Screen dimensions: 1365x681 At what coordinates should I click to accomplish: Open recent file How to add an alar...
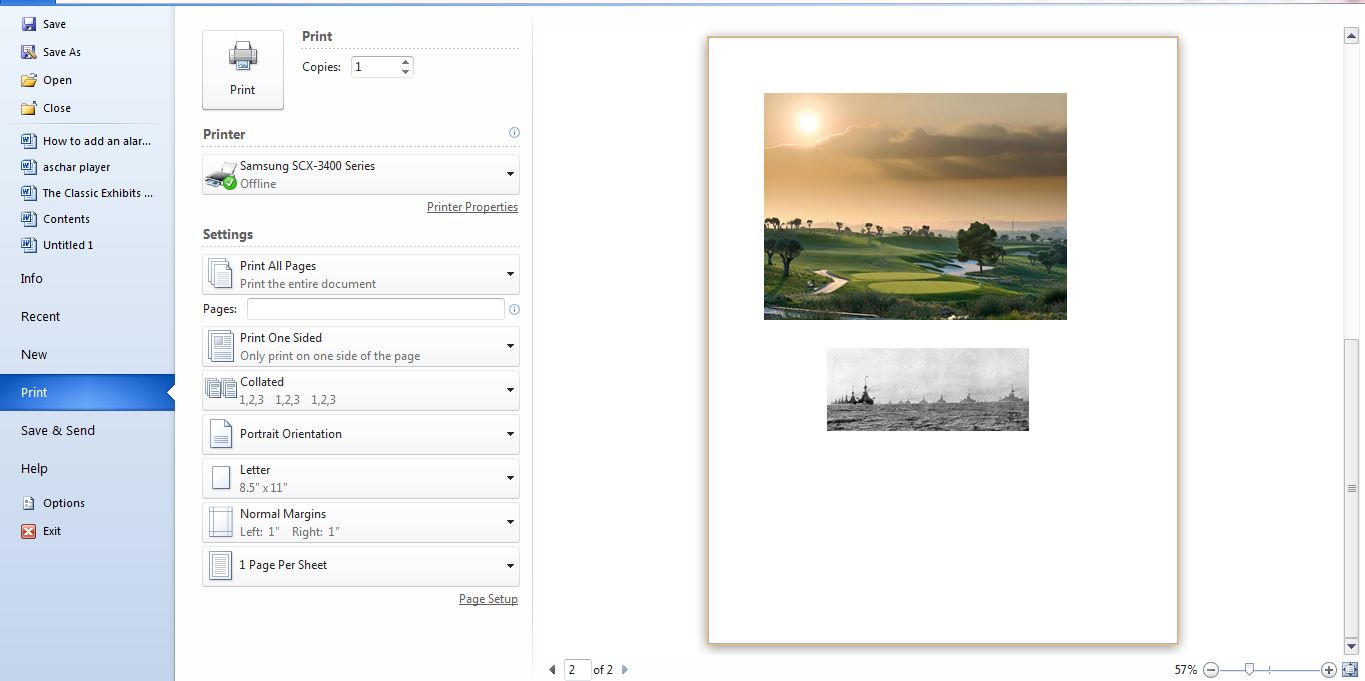pyautogui.click(x=87, y=141)
